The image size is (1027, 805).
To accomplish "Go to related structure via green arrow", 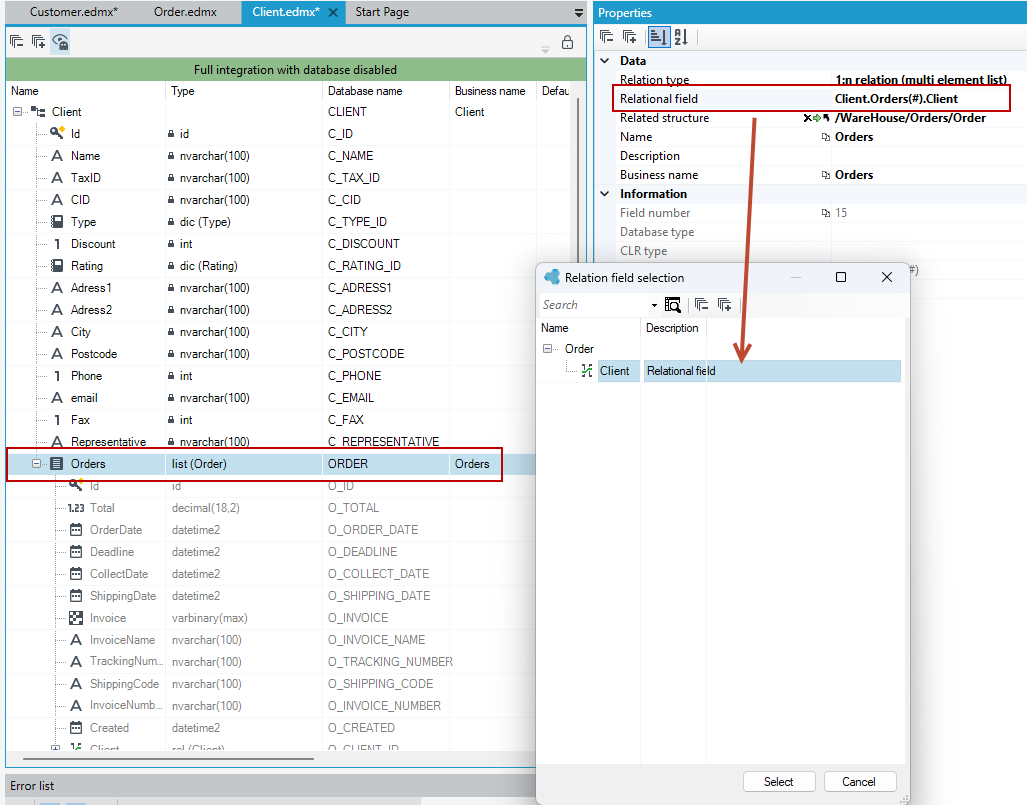I will (x=817, y=118).
